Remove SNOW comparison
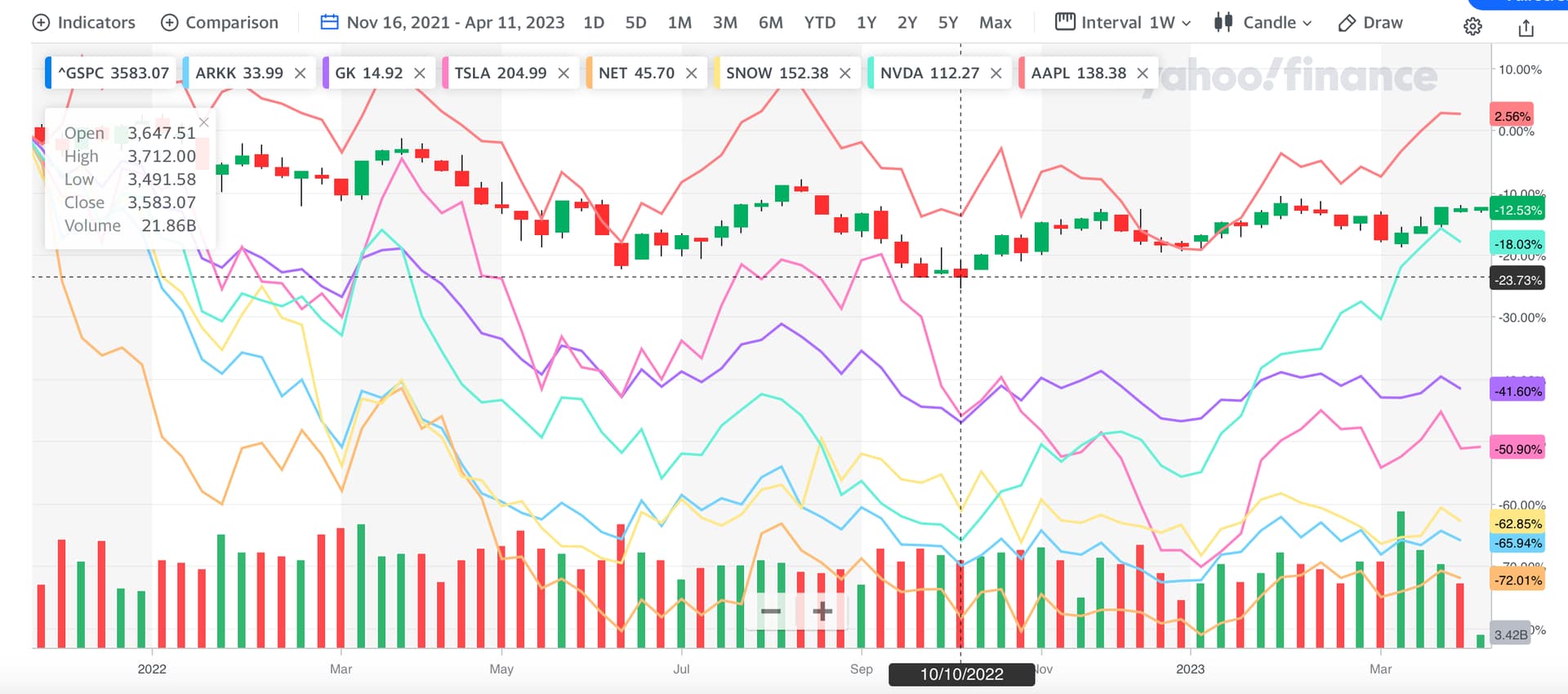 coord(845,73)
